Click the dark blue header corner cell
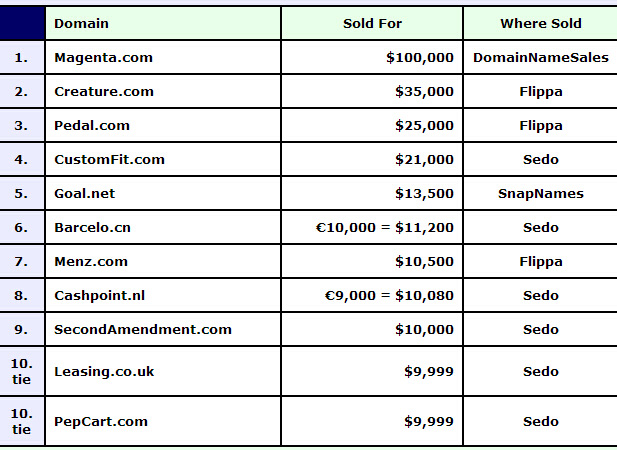 point(22,23)
